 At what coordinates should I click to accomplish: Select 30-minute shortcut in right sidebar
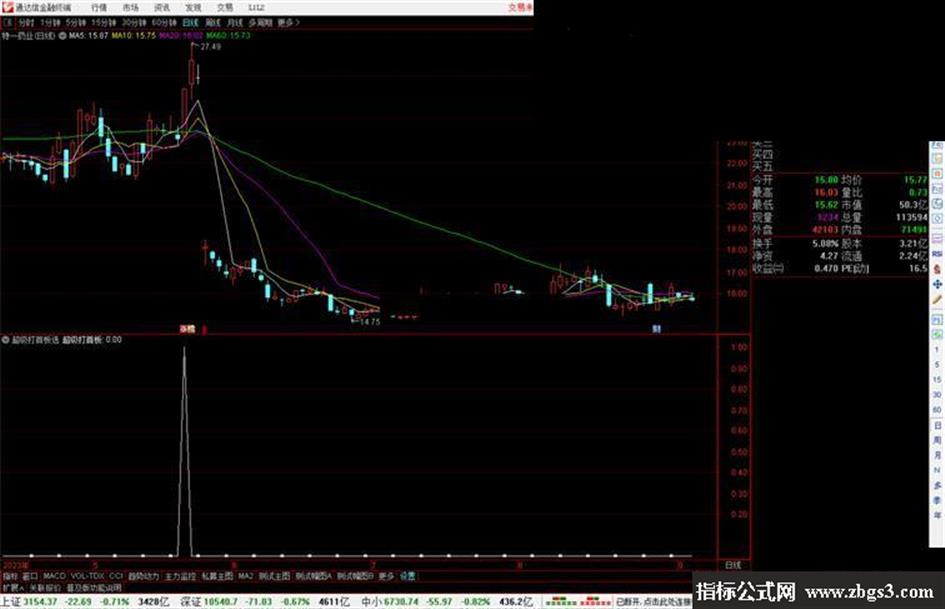937,394
